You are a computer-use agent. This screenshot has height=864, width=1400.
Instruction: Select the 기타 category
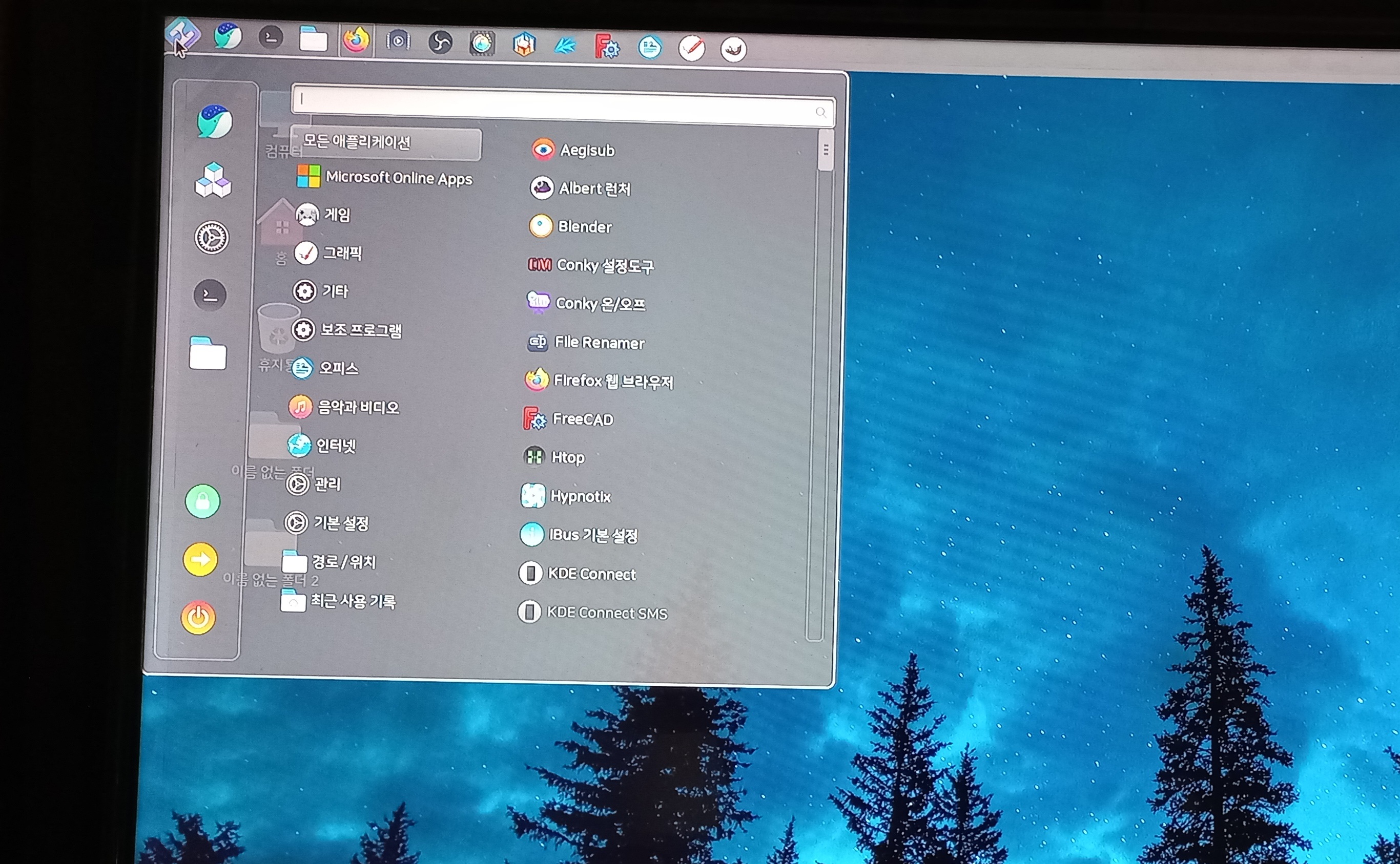click(321, 291)
